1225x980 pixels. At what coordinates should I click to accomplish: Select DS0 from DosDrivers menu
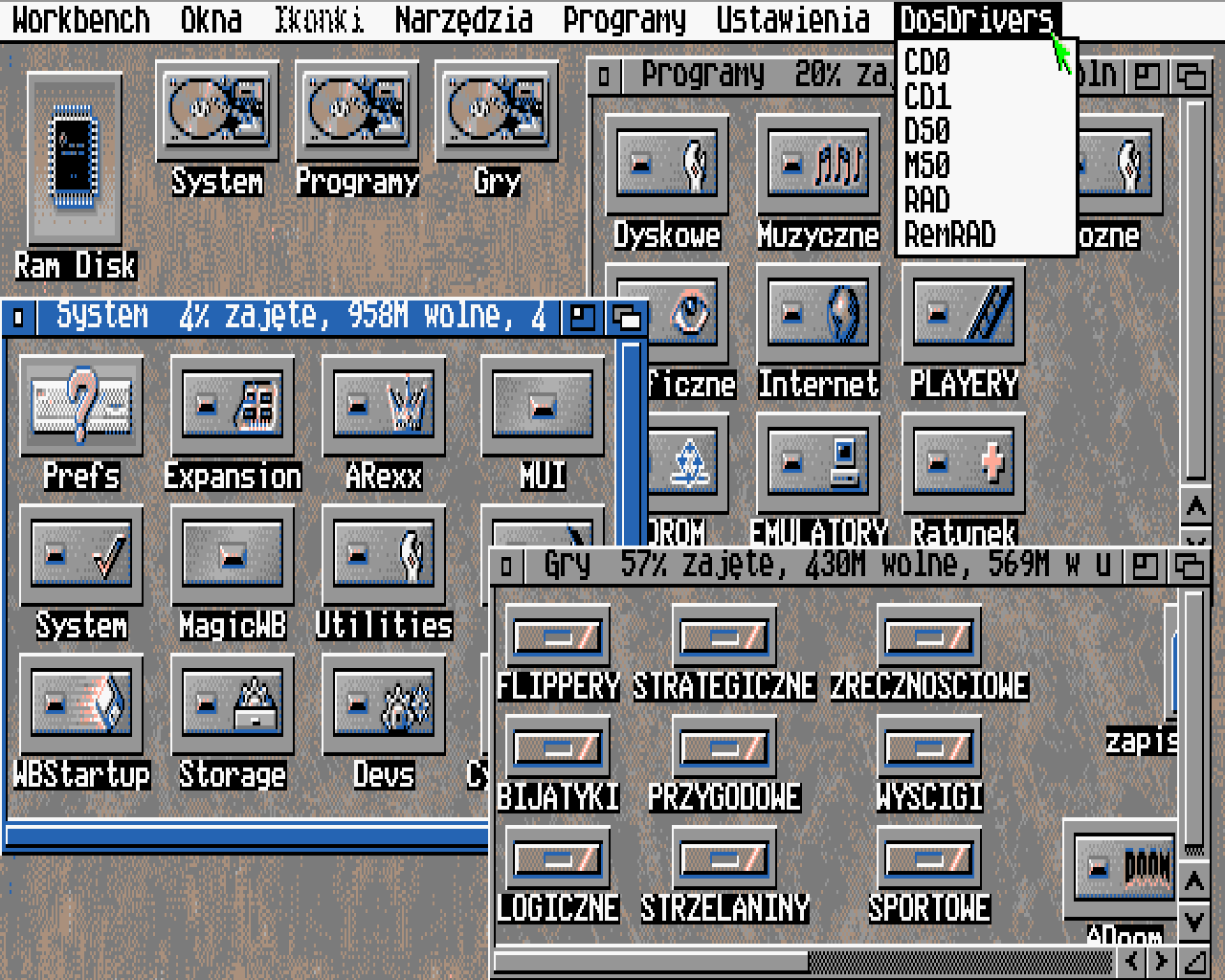[x=987, y=131]
